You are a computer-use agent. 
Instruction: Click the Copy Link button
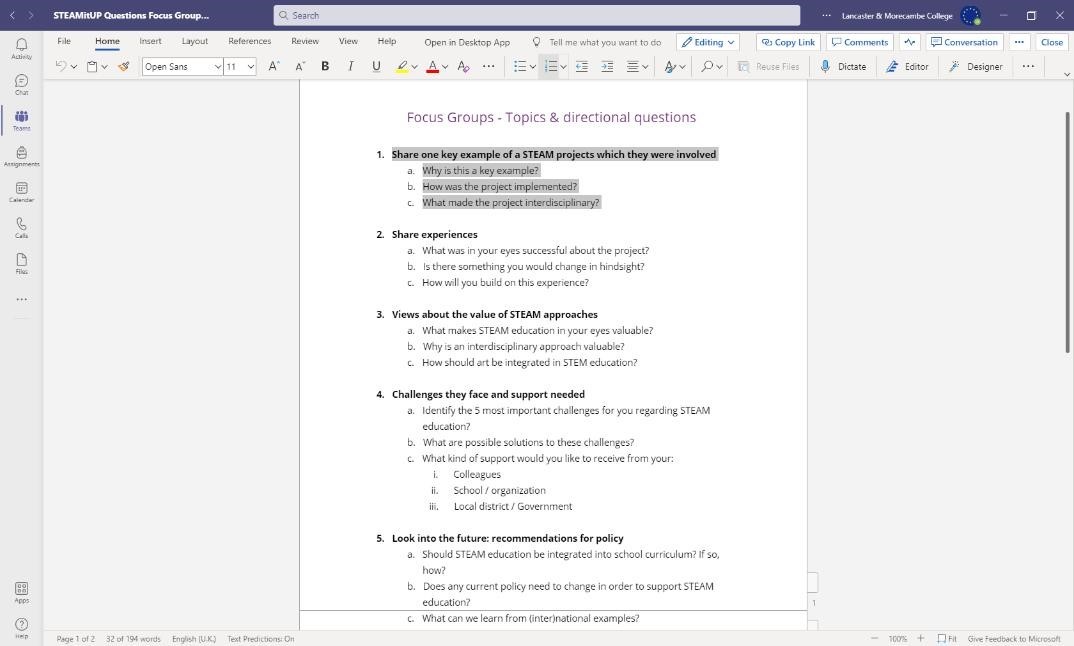(788, 42)
